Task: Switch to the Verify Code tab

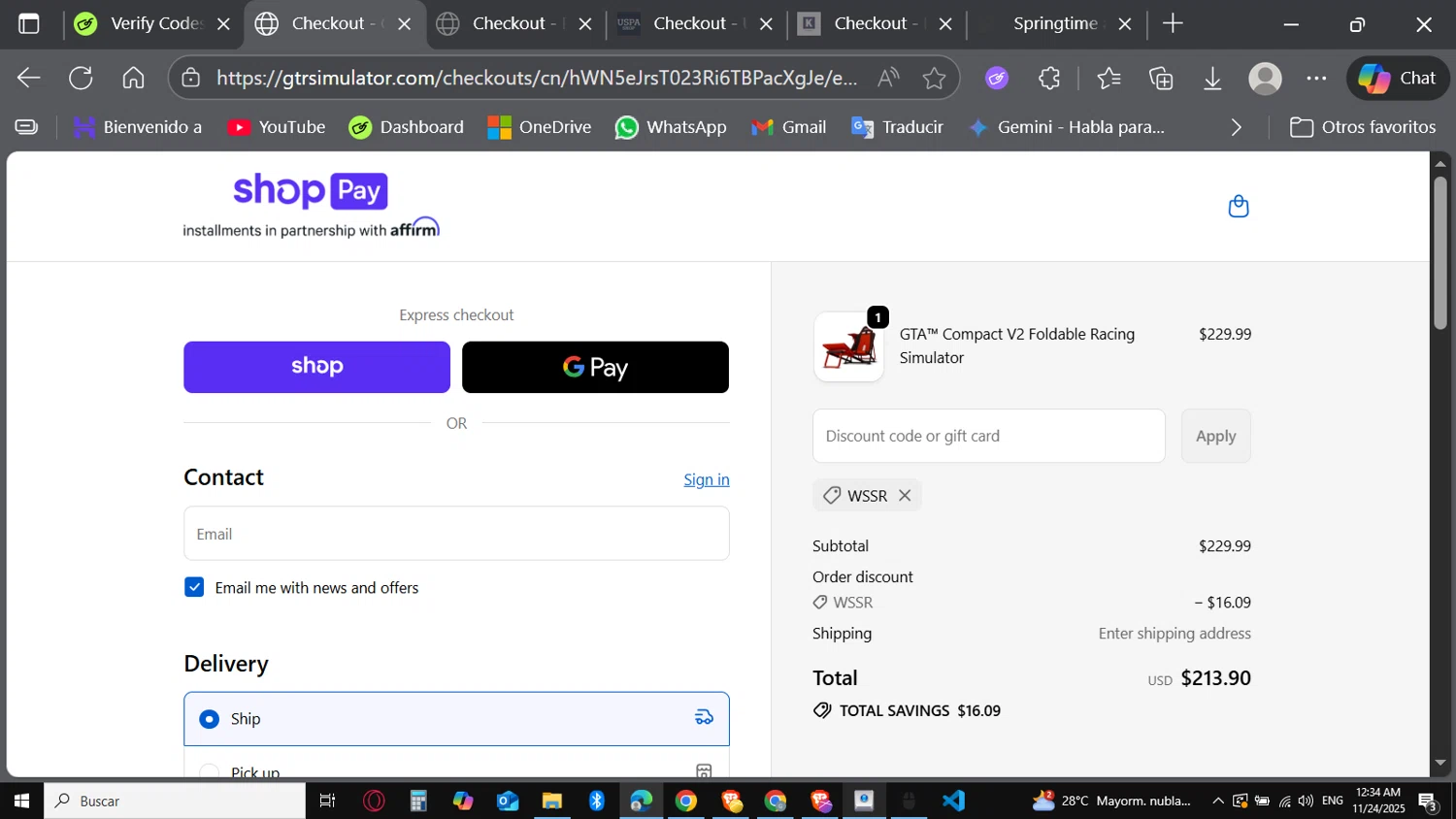Action: pyautogui.click(x=155, y=23)
